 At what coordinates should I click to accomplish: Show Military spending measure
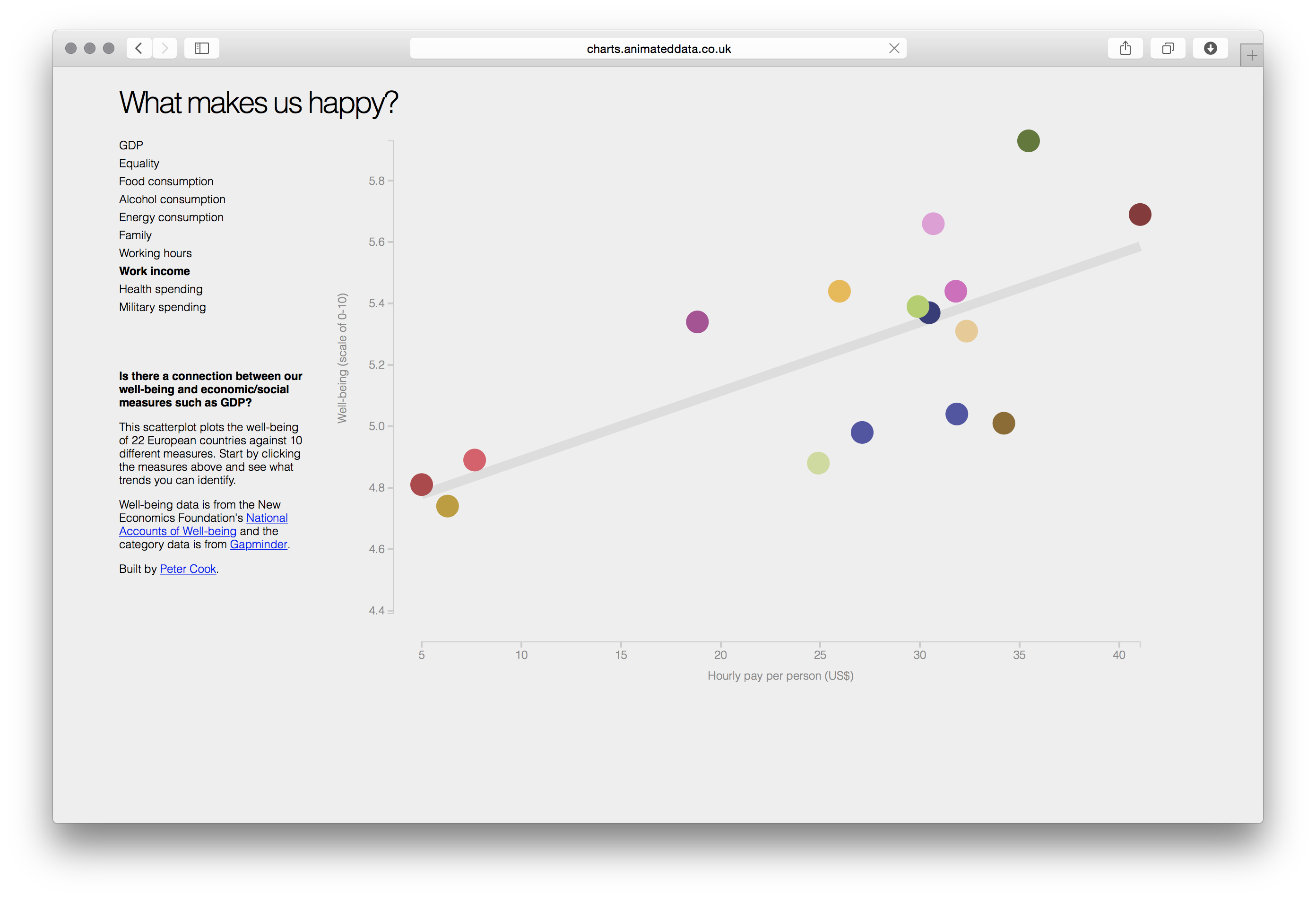[x=163, y=307]
